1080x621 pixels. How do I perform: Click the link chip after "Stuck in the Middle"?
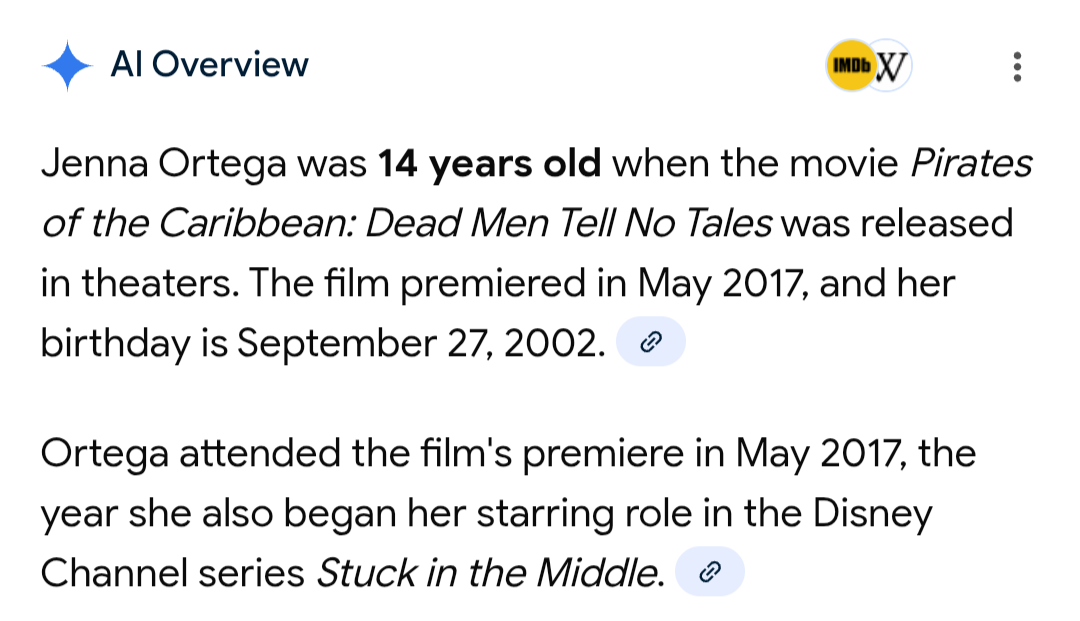710,572
